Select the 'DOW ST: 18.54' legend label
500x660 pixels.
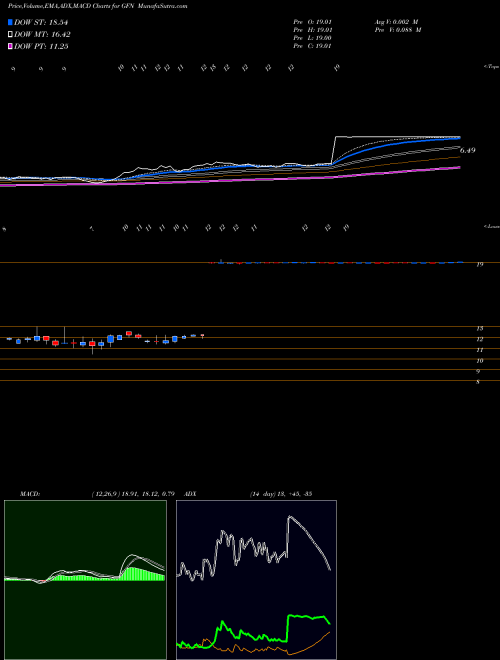[x=41, y=22]
